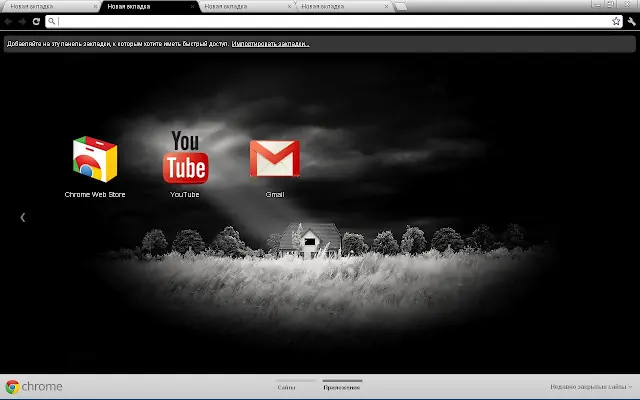Close the fourth Новая вкладка tab

click(386, 7)
